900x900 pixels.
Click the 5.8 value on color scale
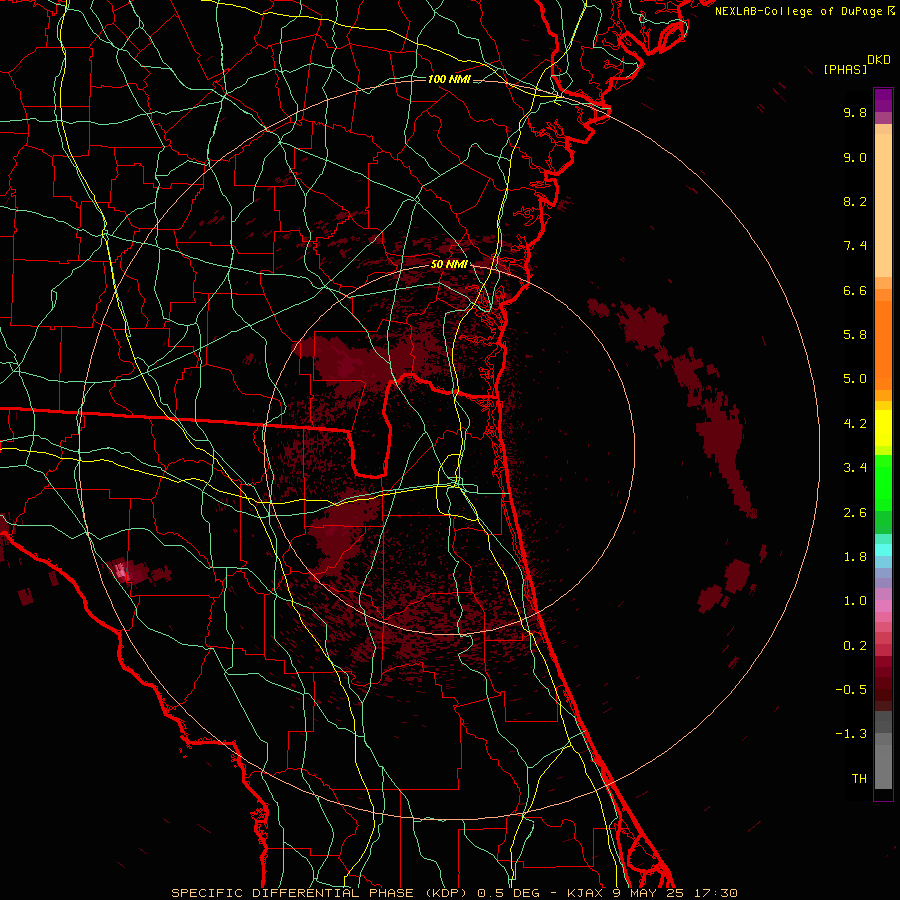click(855, 335)
